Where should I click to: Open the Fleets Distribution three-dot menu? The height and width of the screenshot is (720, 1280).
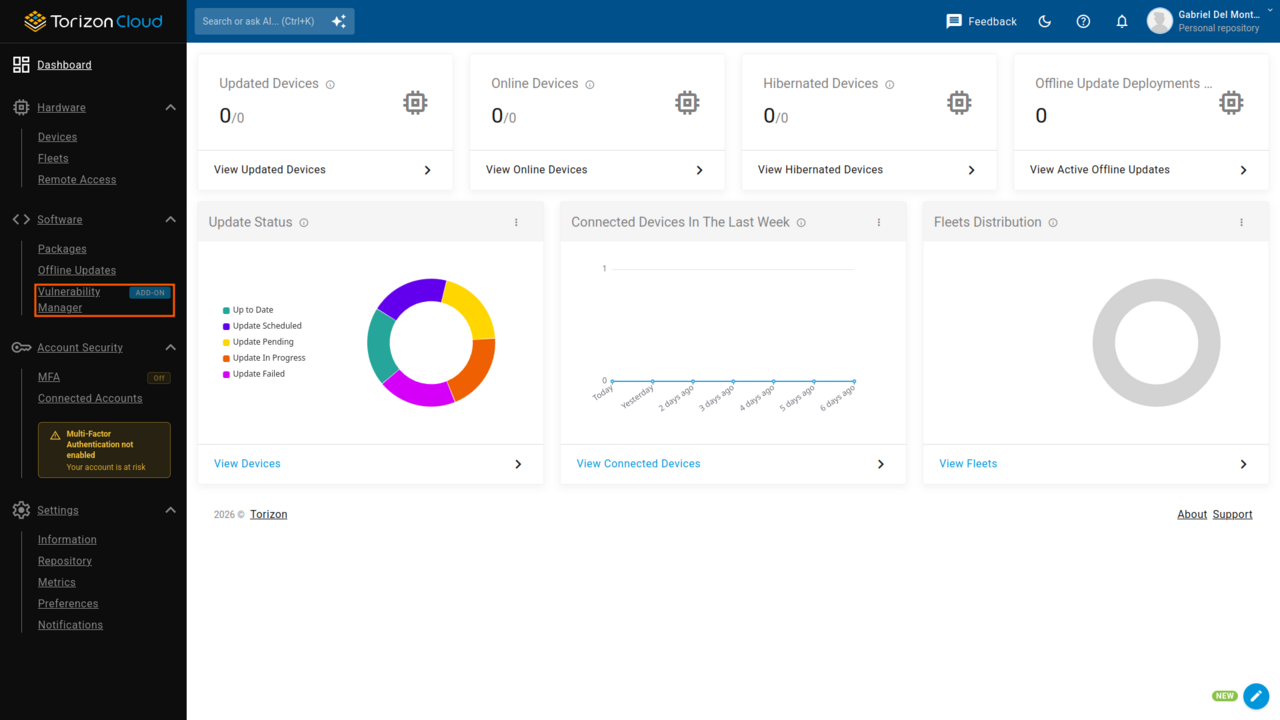click(1241, 222)
